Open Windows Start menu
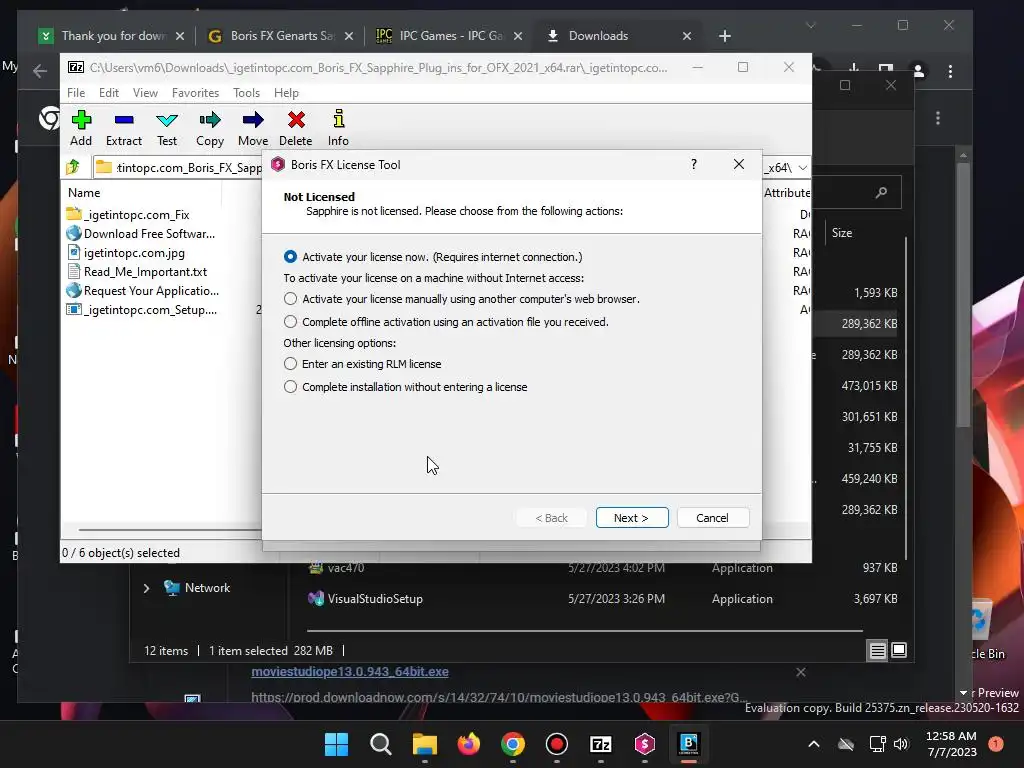1024x768 pixels. [x=336, y=744]
